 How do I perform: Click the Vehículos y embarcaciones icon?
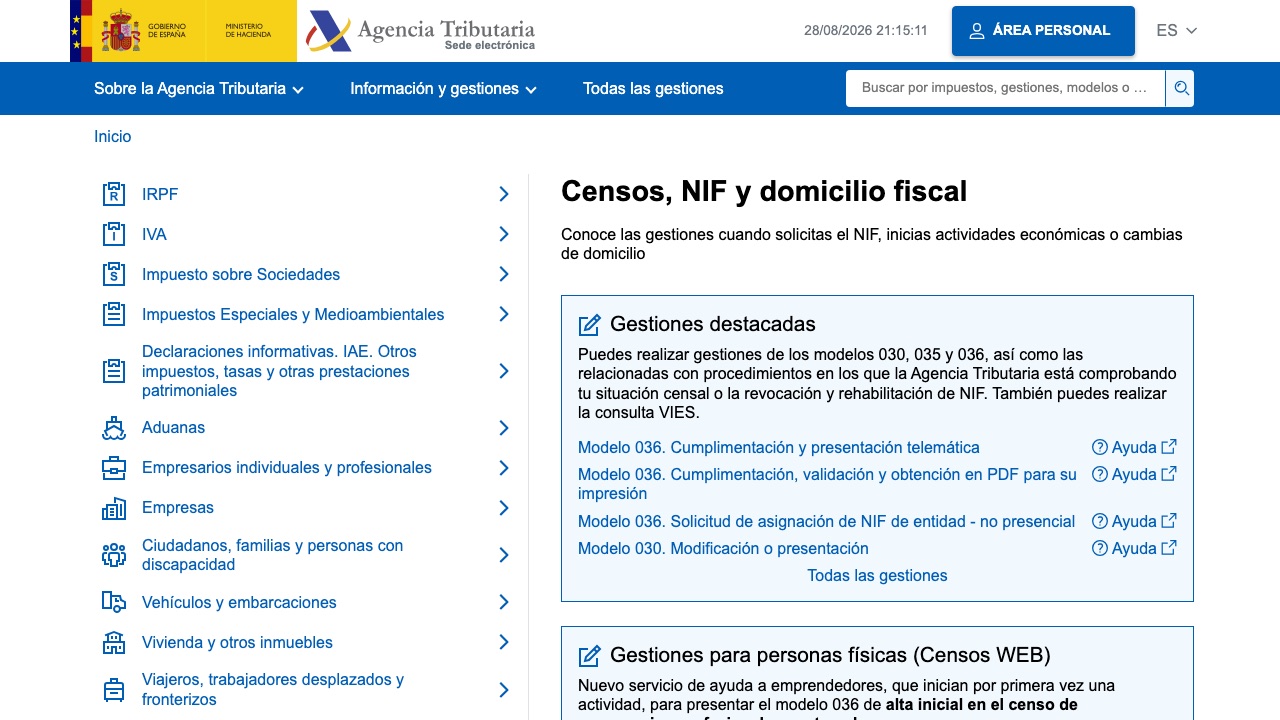(x=114, y=602)
